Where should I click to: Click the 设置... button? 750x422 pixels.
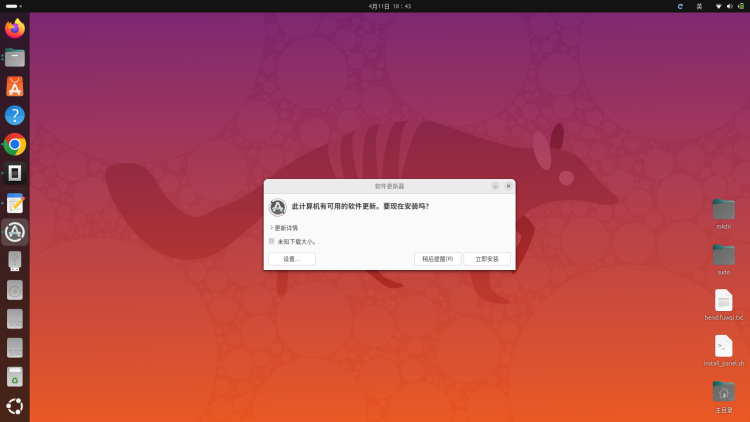(x=291, y=259)
